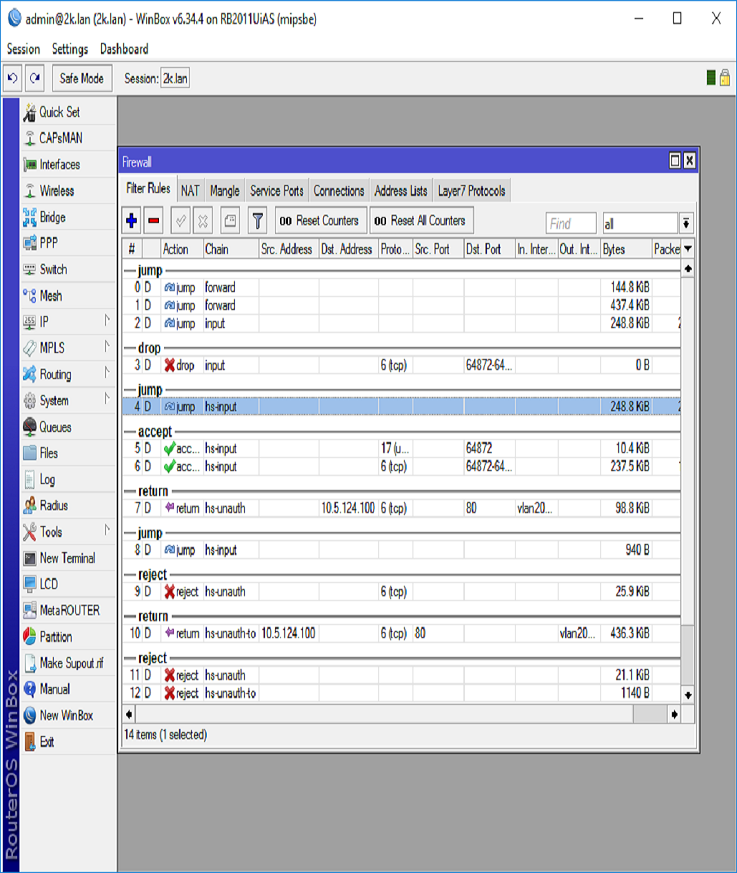Click the blue plus add rule icon
Screen dimensions: 737x873
[131, 221]
